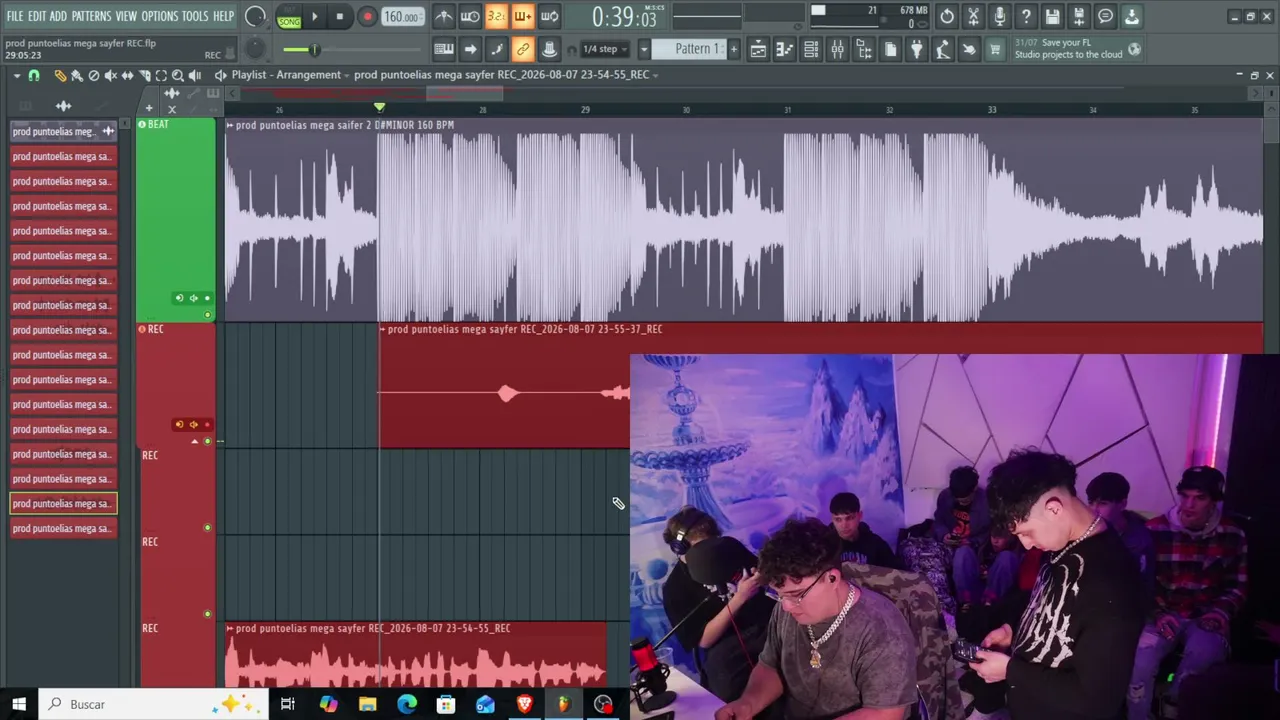Image resolution: width=1280 pixels, height=720 pixels.
Task: Click the microphone one-click recording icon
Action: pyautogui.click(x=999, y=16)
